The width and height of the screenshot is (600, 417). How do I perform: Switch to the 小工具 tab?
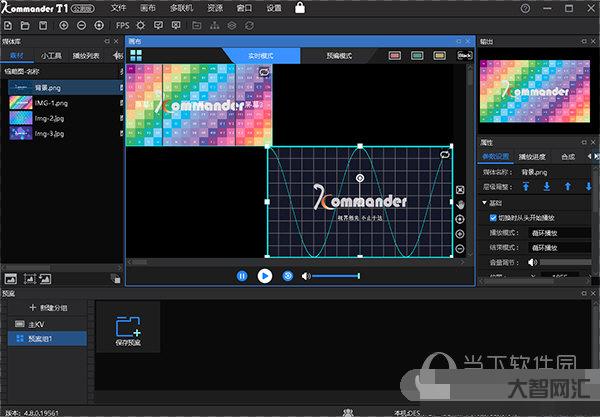51,56
